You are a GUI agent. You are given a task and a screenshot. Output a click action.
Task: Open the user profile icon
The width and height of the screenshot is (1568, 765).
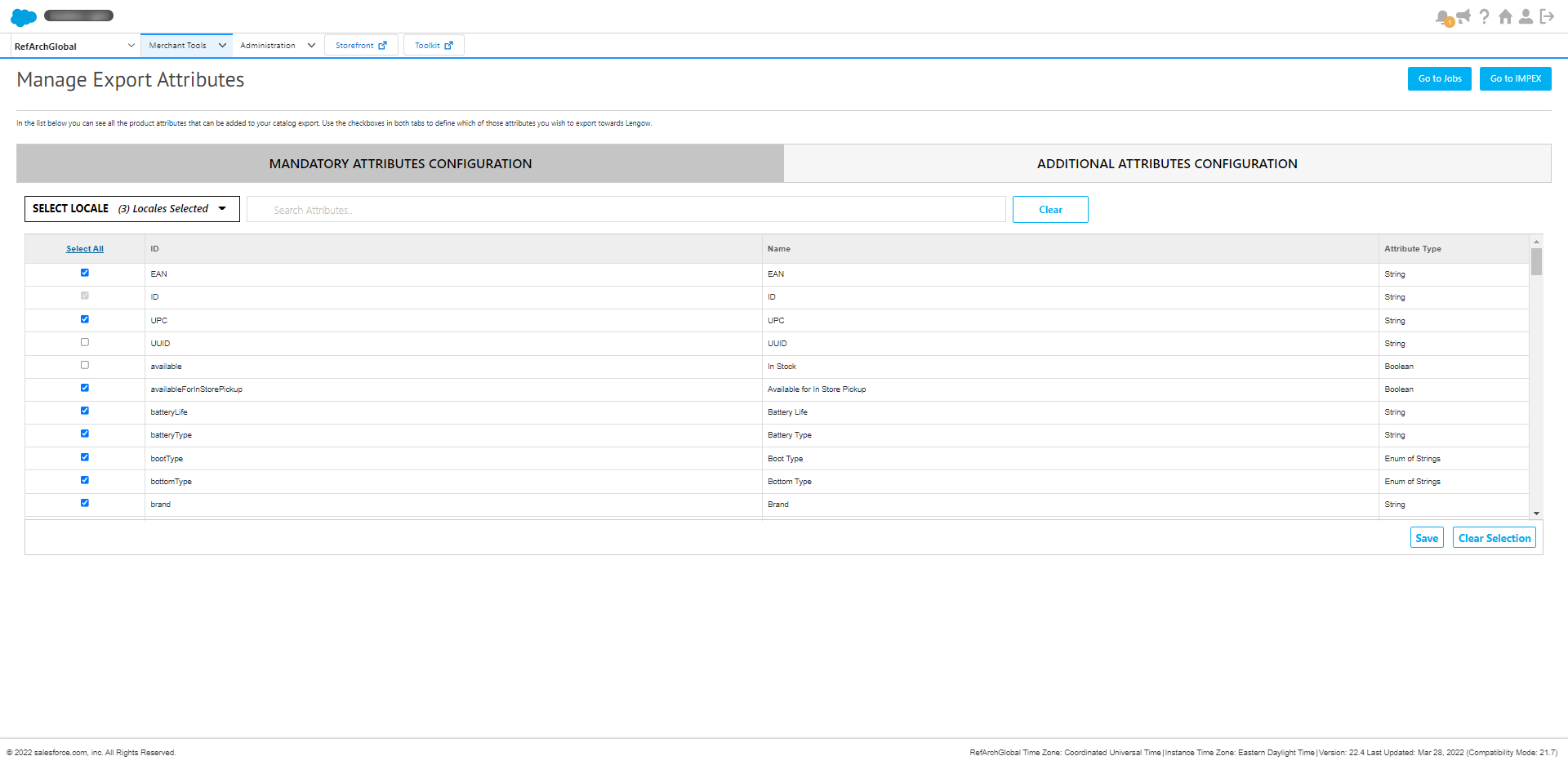1526,16
